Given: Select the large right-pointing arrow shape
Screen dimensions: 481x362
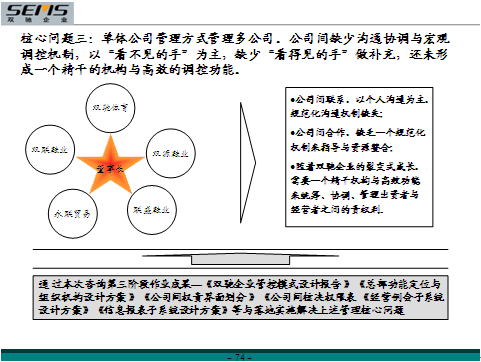Looking at the screenshot, I should pyautogui.click(x=248, y=163).
